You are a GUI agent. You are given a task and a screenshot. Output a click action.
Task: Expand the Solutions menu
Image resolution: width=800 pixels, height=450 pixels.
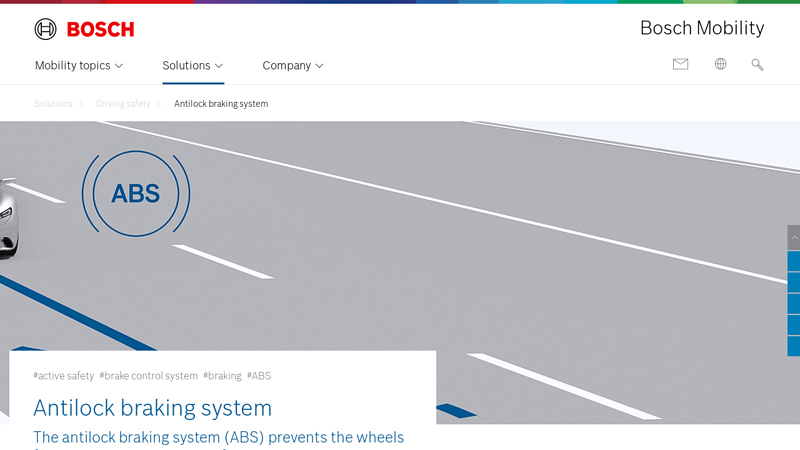tap(193, 65)
